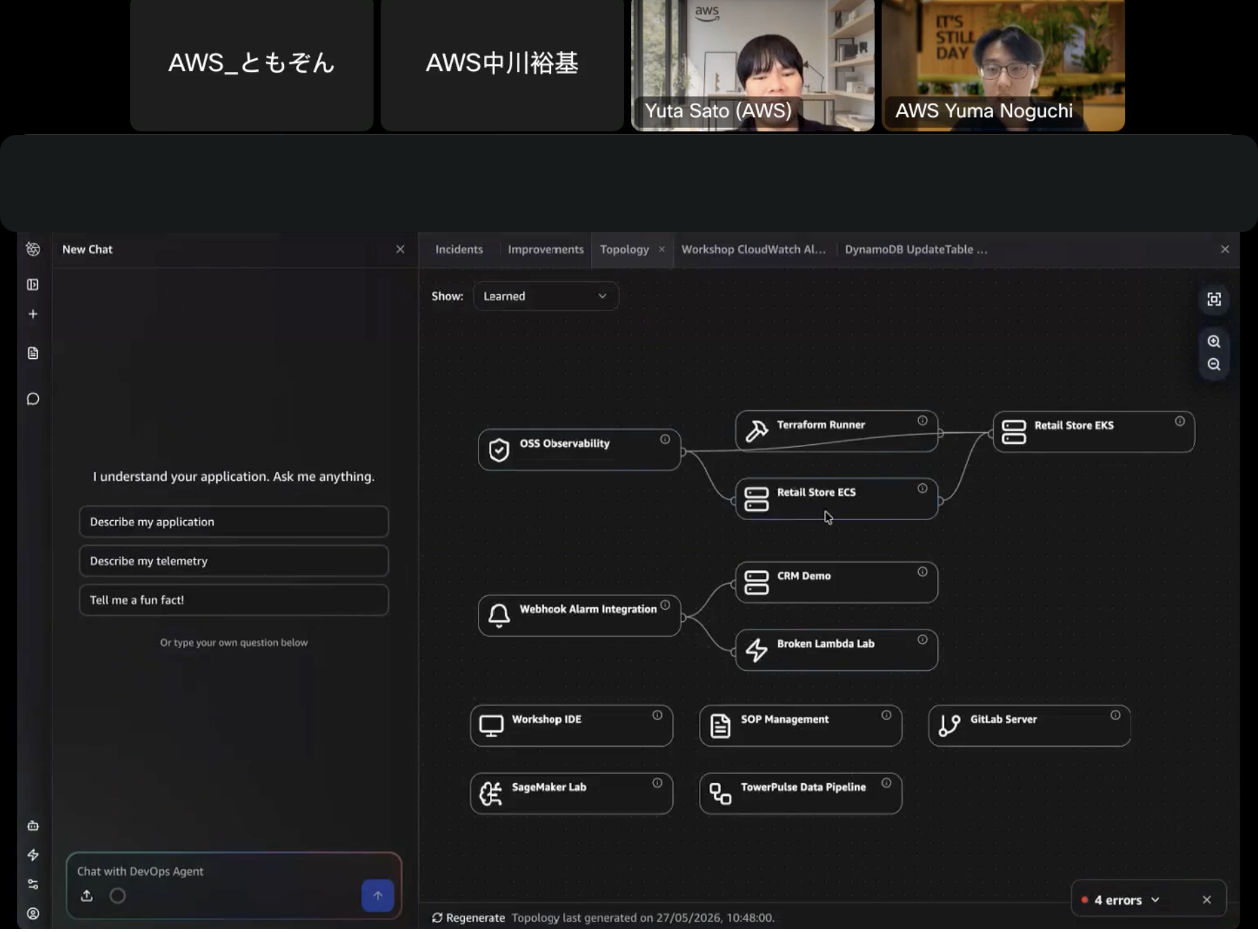Select the AWS中川裕基 participant tile
The height and width of the screenshot is (932, 1258).
coord(502,65)
